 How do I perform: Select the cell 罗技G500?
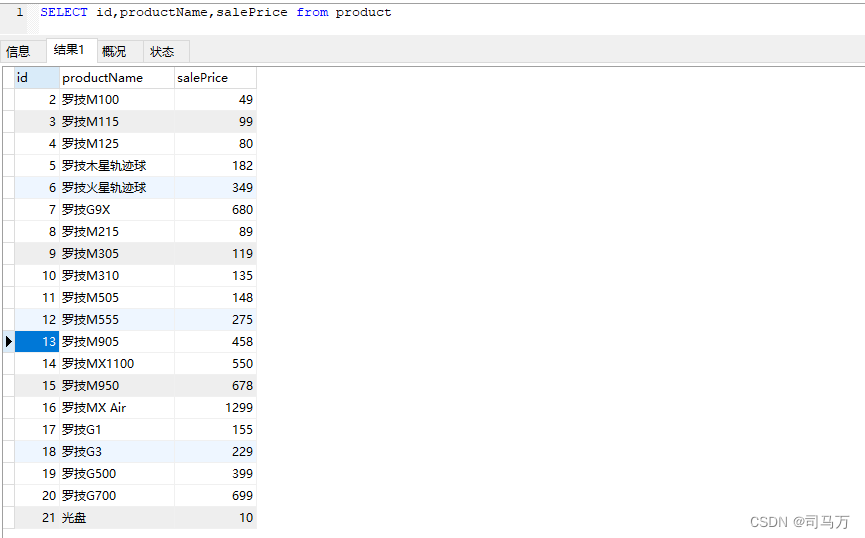pos(117,474)
